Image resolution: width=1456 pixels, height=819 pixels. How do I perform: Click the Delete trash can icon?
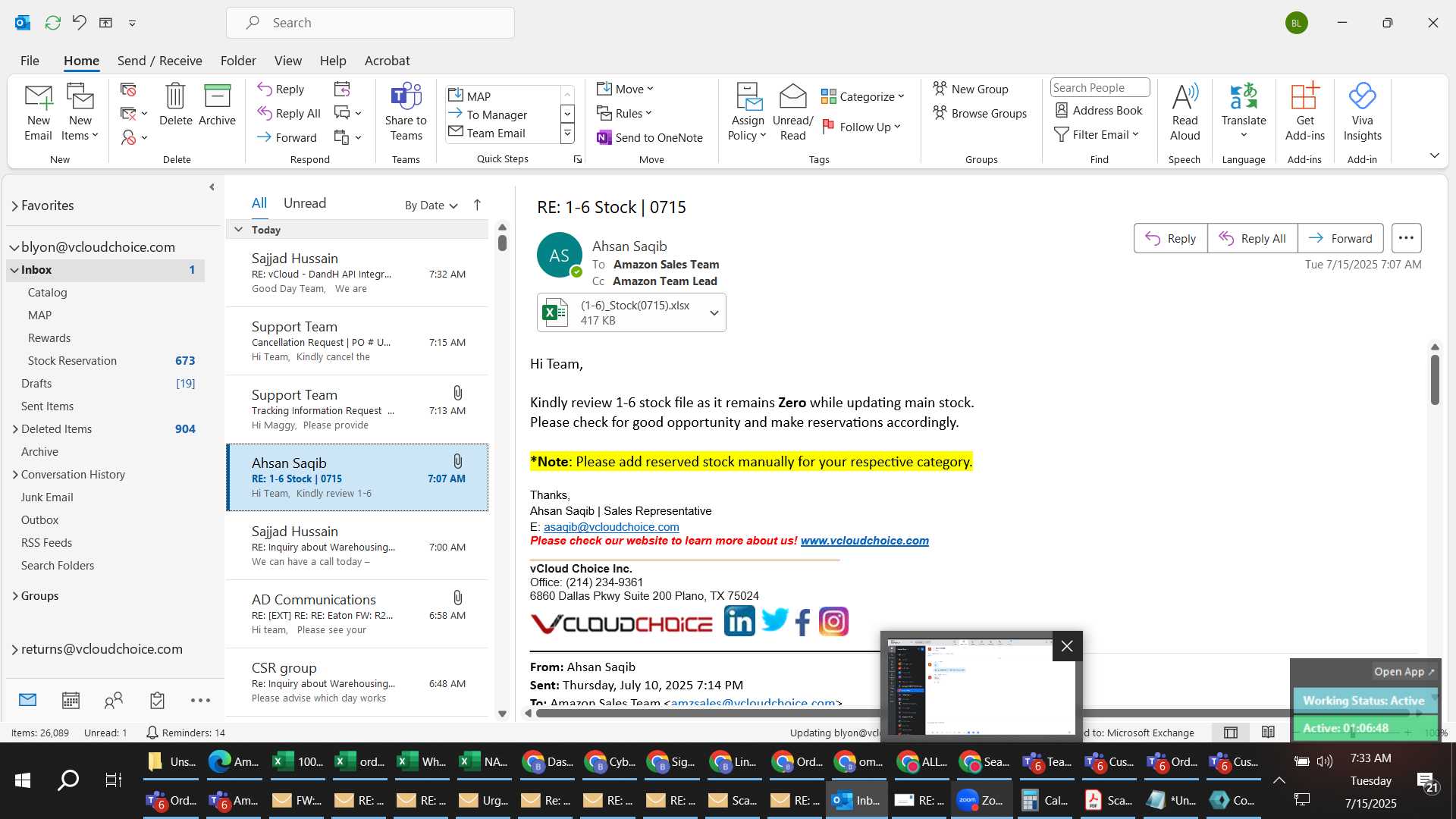tap(175, 96)
